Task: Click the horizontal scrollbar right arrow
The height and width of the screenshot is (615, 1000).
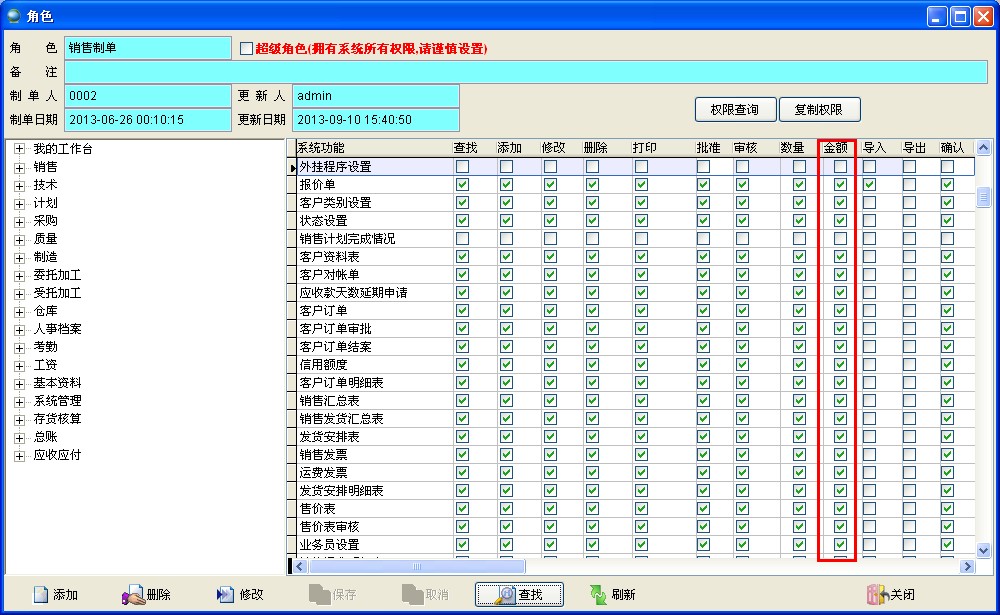Action: pyautogui.click(x=966, y=566)
